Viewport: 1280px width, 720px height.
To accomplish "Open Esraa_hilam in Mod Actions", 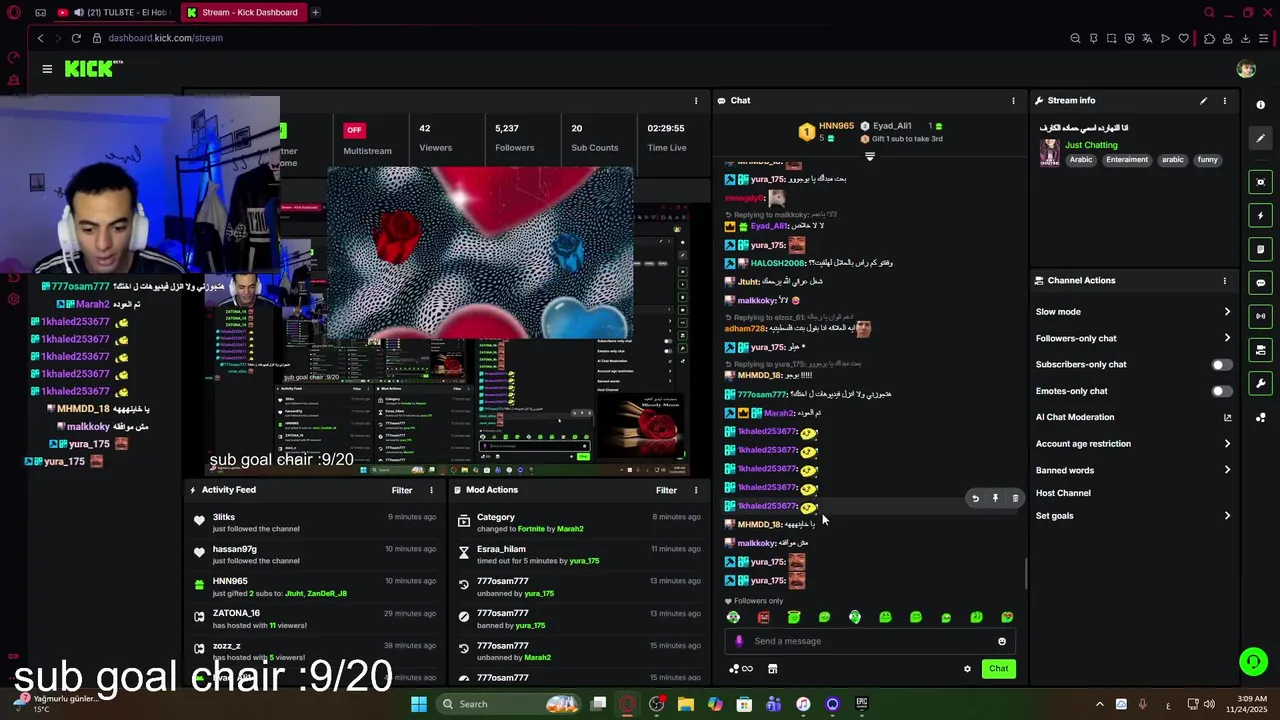I will click(501, 549).
